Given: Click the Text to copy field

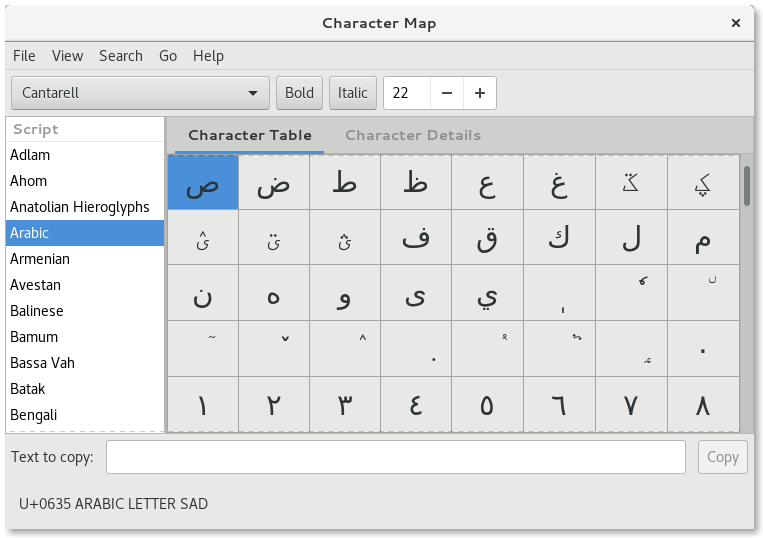Looking at the screenshot, I should 395,457.
